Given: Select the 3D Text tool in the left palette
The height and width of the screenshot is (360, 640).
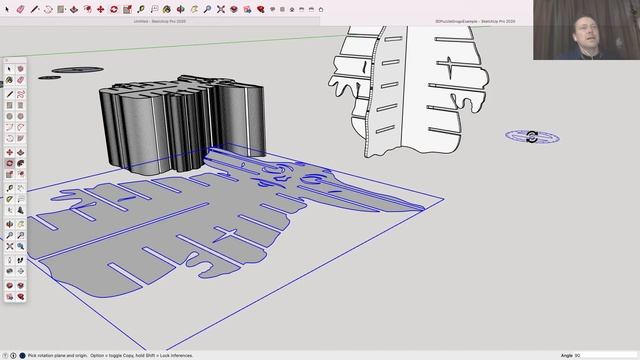Looking at the screenshot, I should tap(20, 210).
